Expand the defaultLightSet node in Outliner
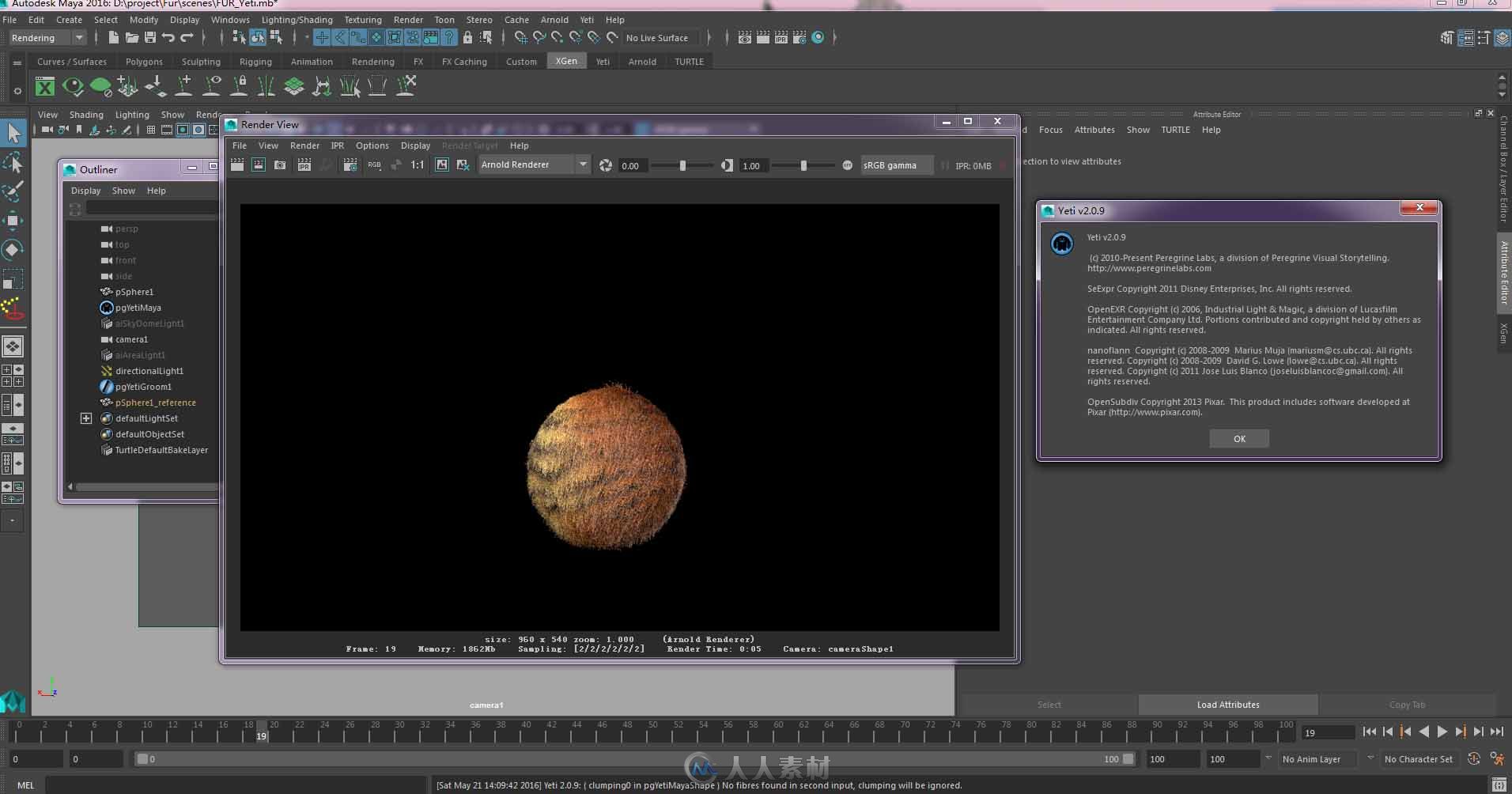Viewport: 1512px width, 794px height. click(86, 418)
